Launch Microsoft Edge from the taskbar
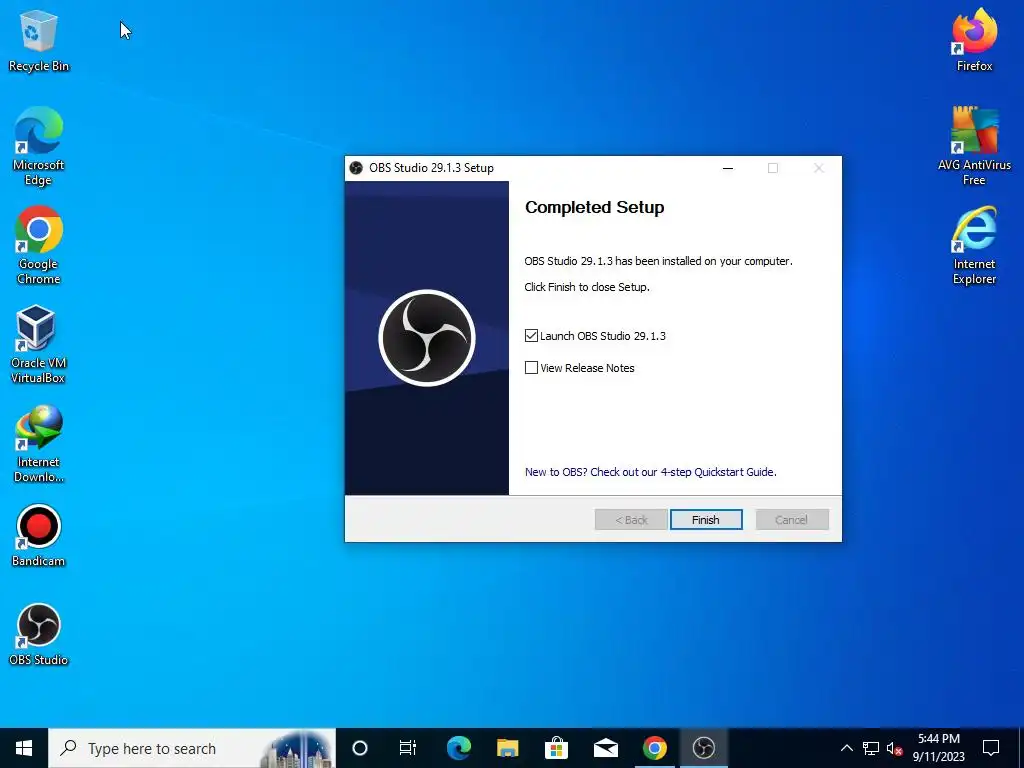The width and height of the screenshot is (1024, 768). pos(458,748)
